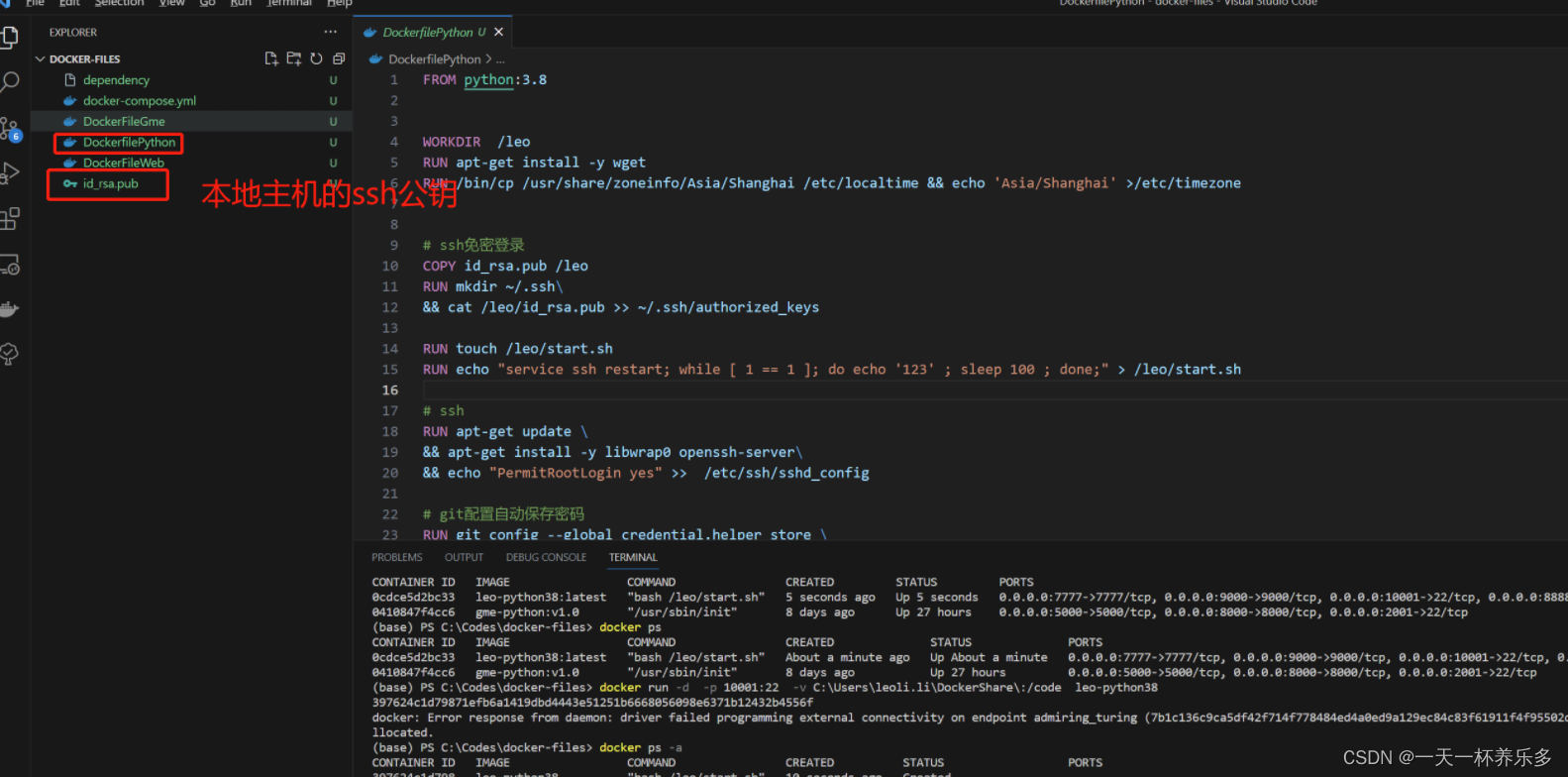Image resolution: width=1568 pixels, height=777 pixels.
Task: Open the Testing view below Docker icon
Action: (10, 354)
